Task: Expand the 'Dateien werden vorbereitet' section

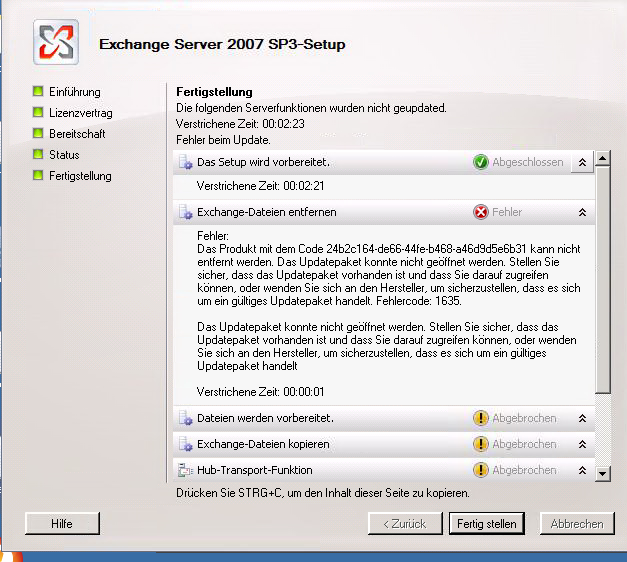Action: click(x=582, y=418)
